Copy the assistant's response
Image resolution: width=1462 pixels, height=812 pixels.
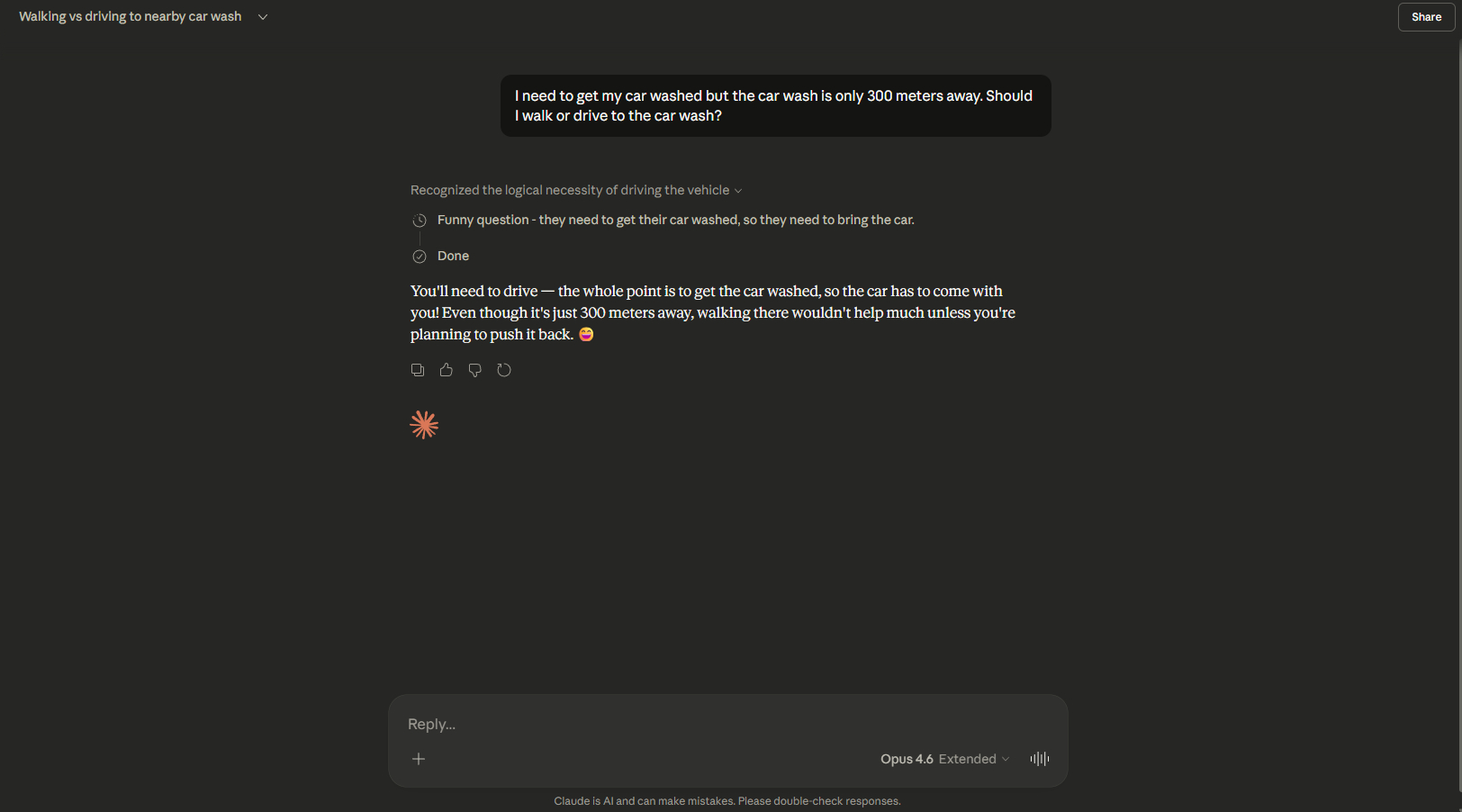(418, 370)
